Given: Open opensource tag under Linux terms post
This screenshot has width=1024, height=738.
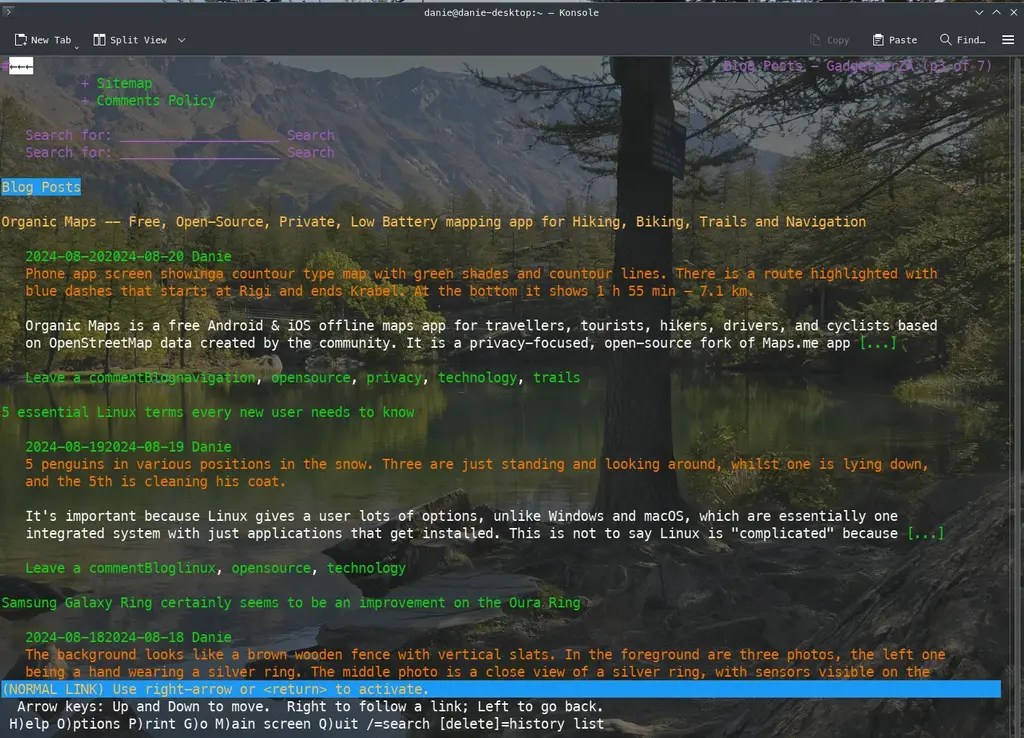Looking at the screenshot, I should click(x=271, y=568).
